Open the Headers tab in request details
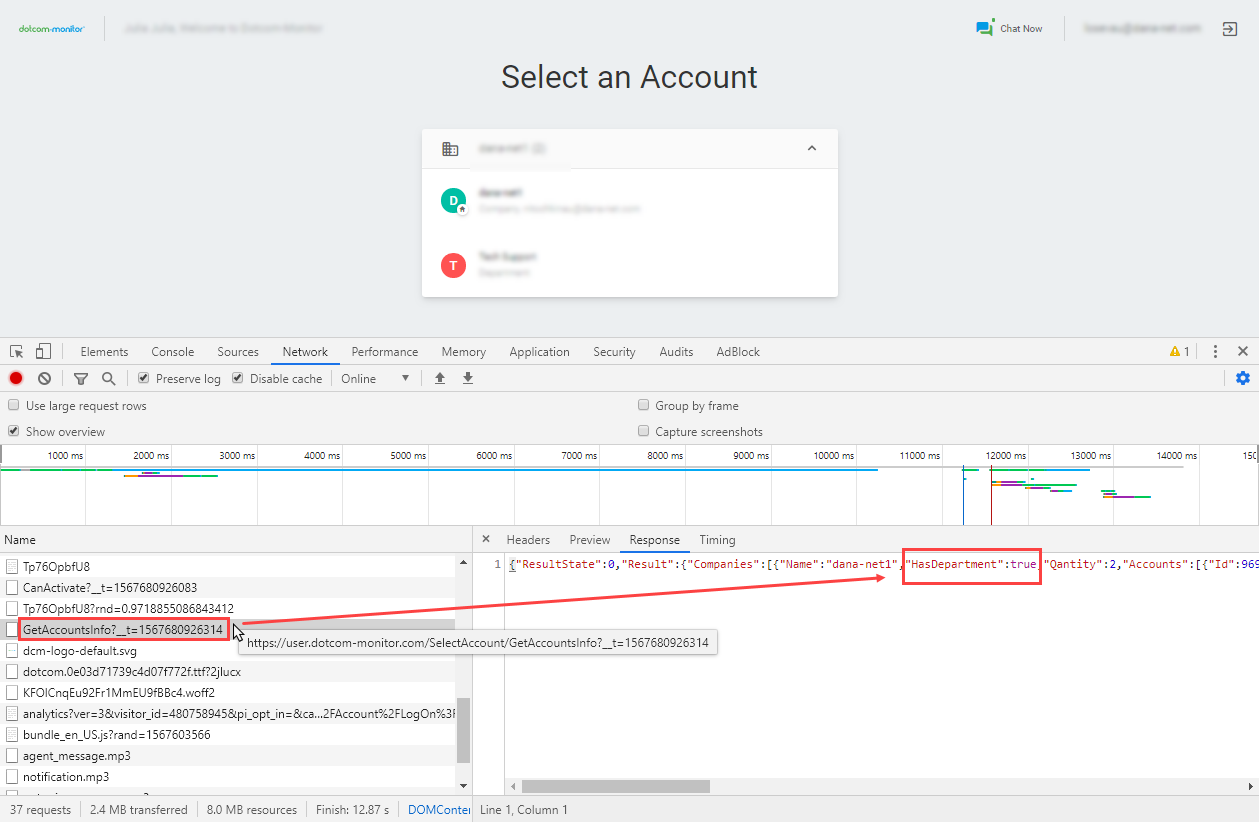This screenshot has width=1259, height=822. [528, 540]
